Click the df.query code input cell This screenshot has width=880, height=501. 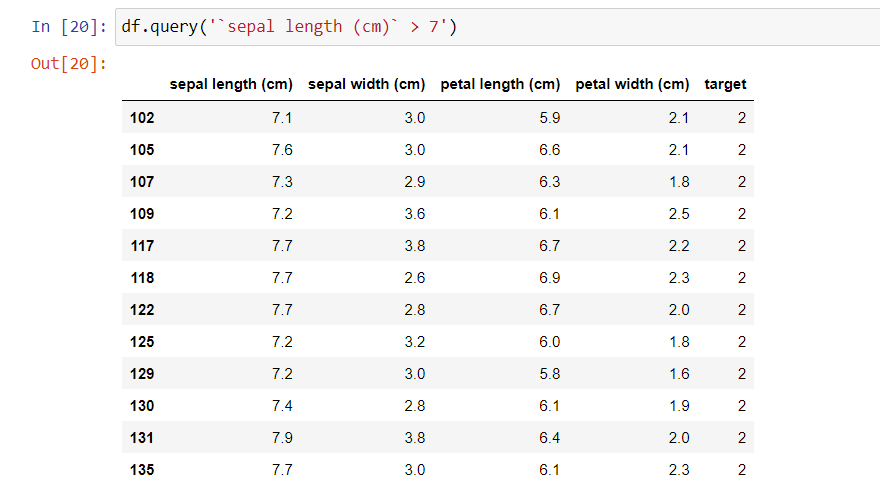(497, 27)
